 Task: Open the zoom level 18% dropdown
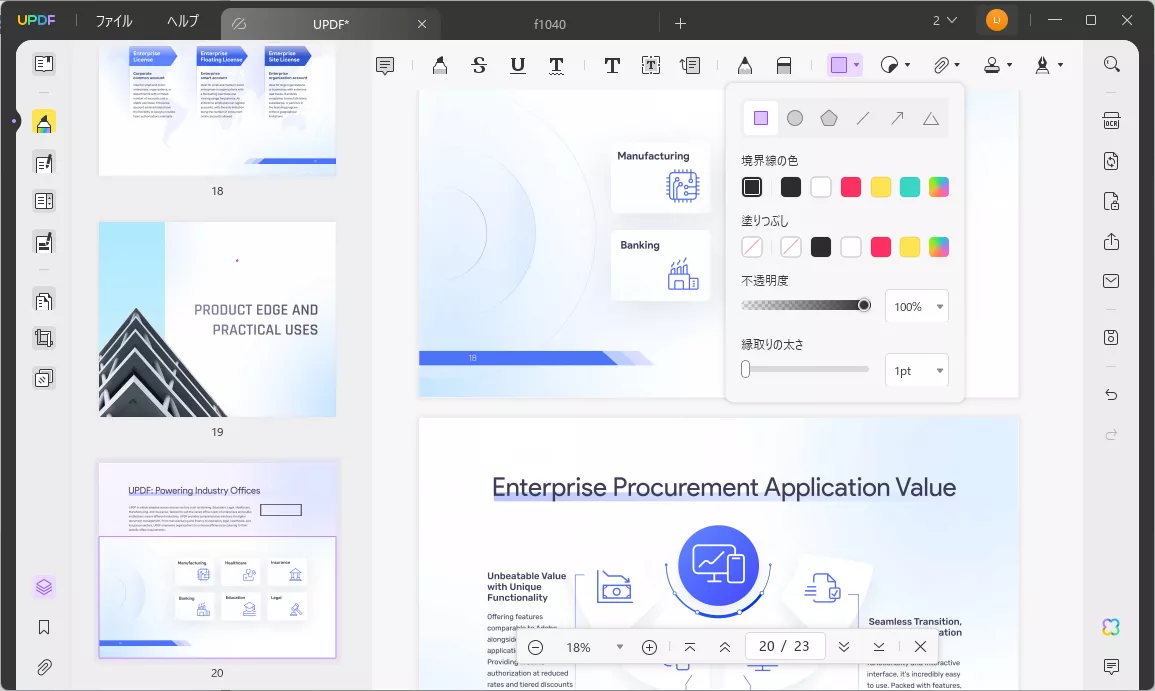click(x=619, y=647)
